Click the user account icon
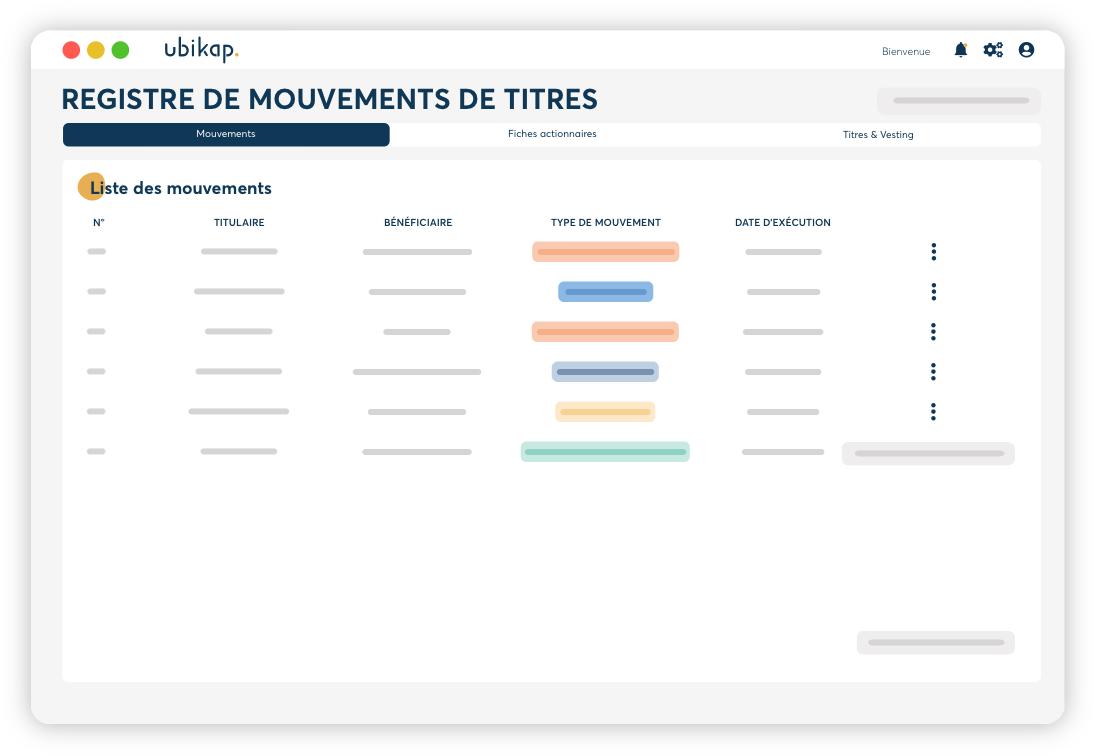 point(1026,49)
